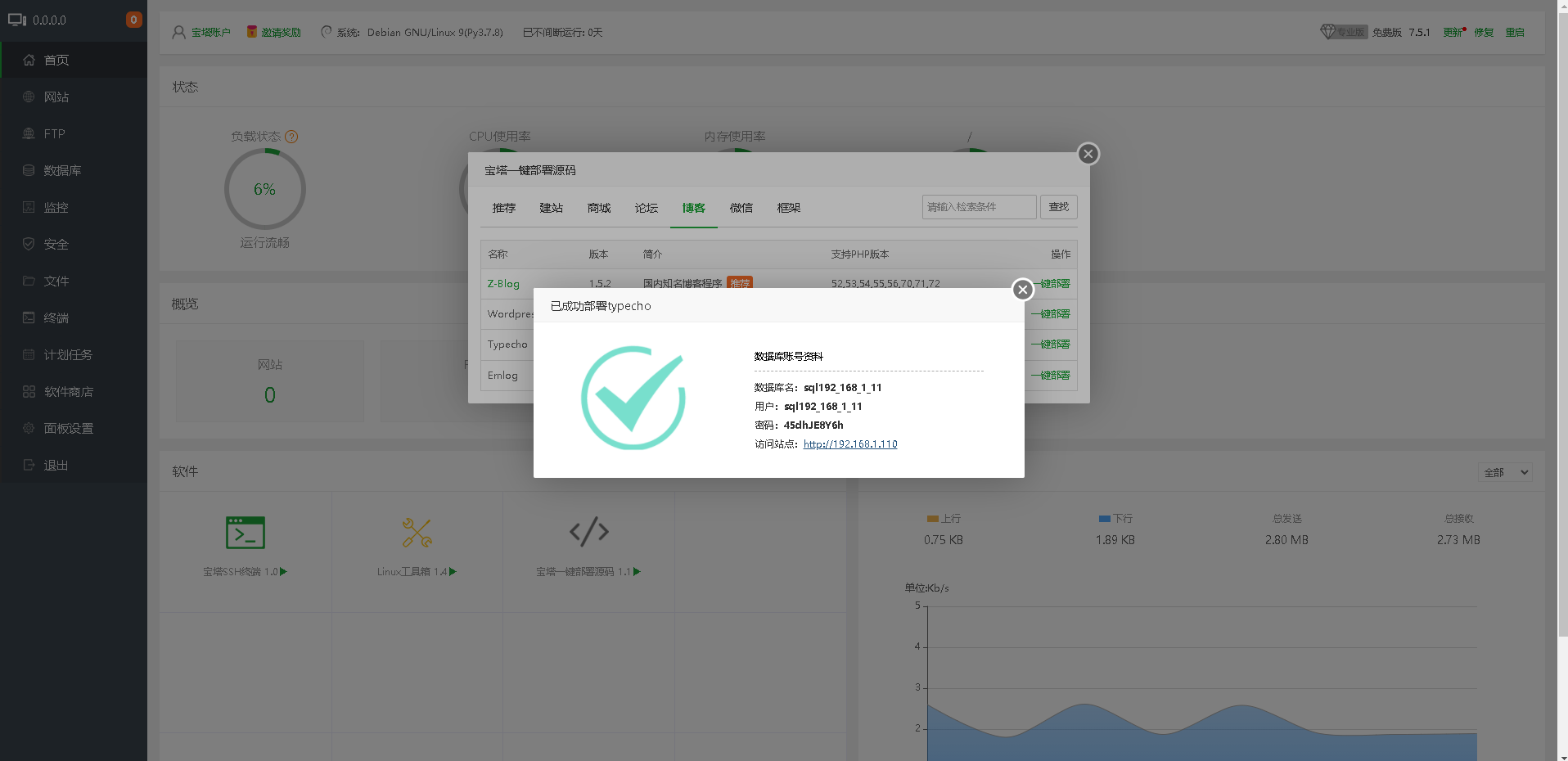Open 软件商店 in the sidebar
The height and width of the screenshot is (761, 1568).
(74, 391)
